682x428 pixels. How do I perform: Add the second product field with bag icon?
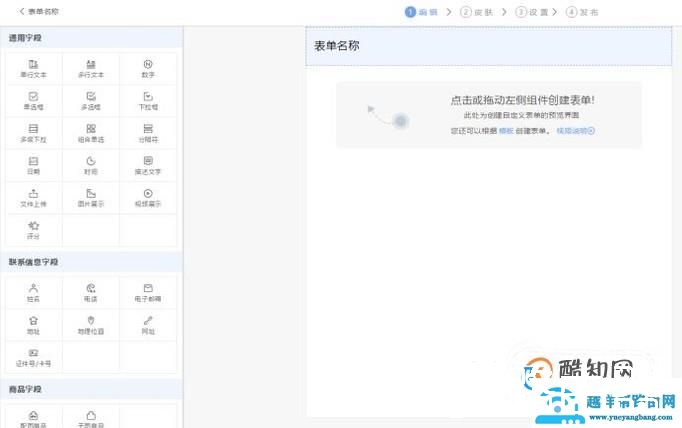click(x=90, y=418)
